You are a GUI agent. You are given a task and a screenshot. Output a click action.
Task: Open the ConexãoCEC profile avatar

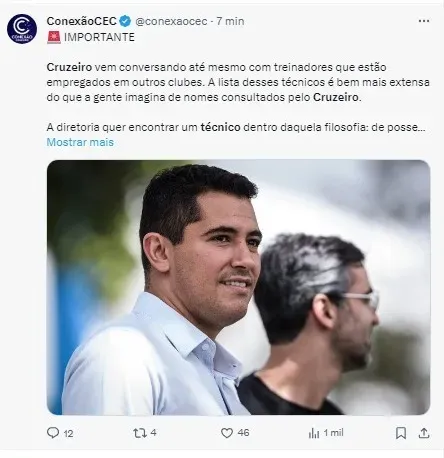tap(22, 29)
